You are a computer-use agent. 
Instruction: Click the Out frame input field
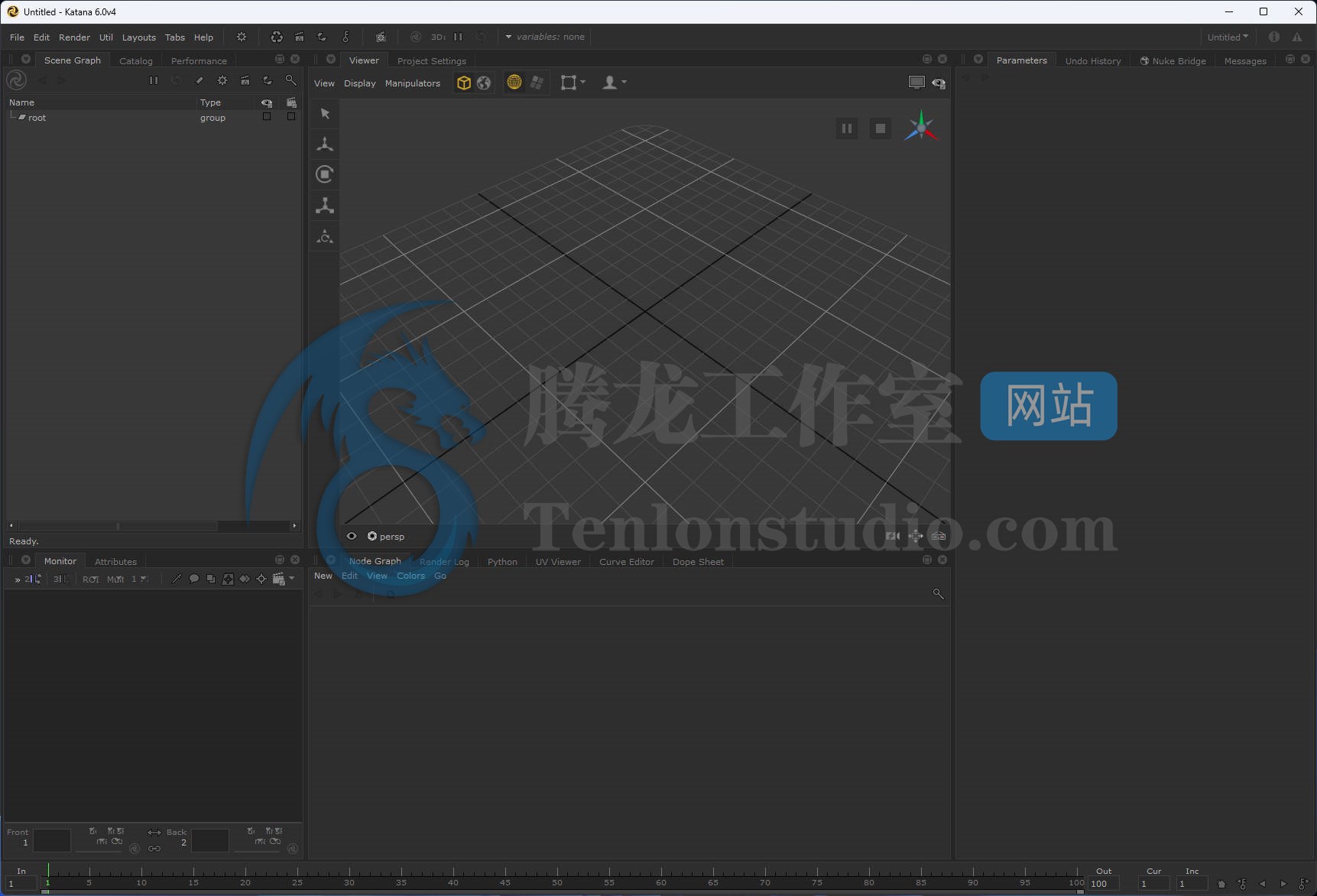coord(1104,884)
